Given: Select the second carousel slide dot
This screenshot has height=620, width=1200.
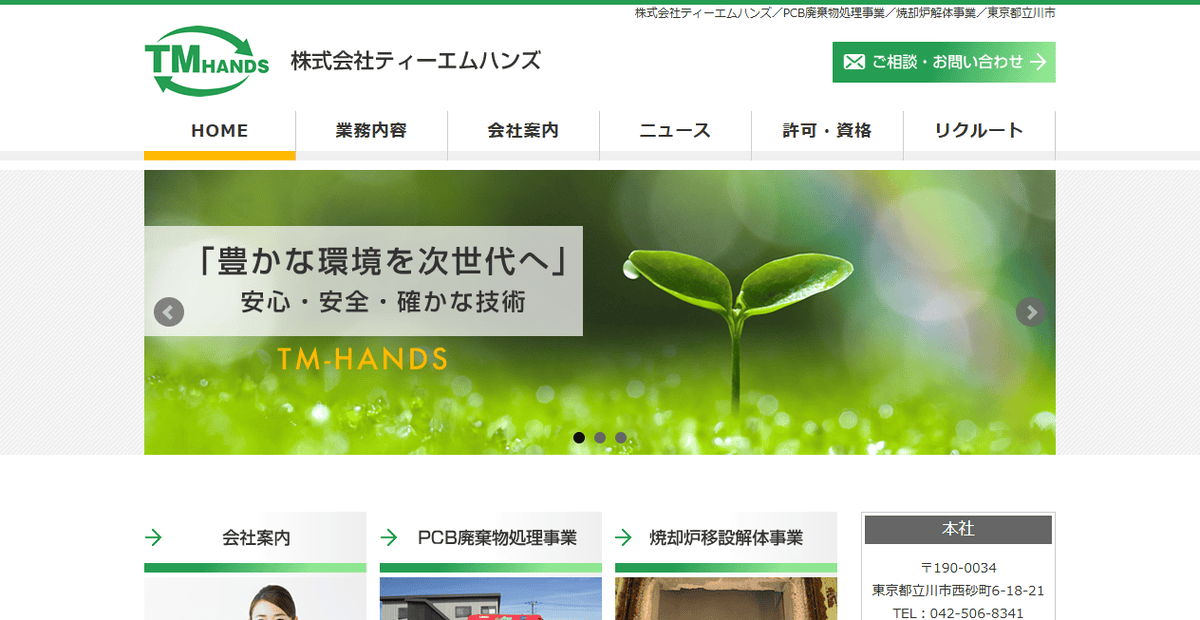Looking at the screenshot, I should point(600,437).
